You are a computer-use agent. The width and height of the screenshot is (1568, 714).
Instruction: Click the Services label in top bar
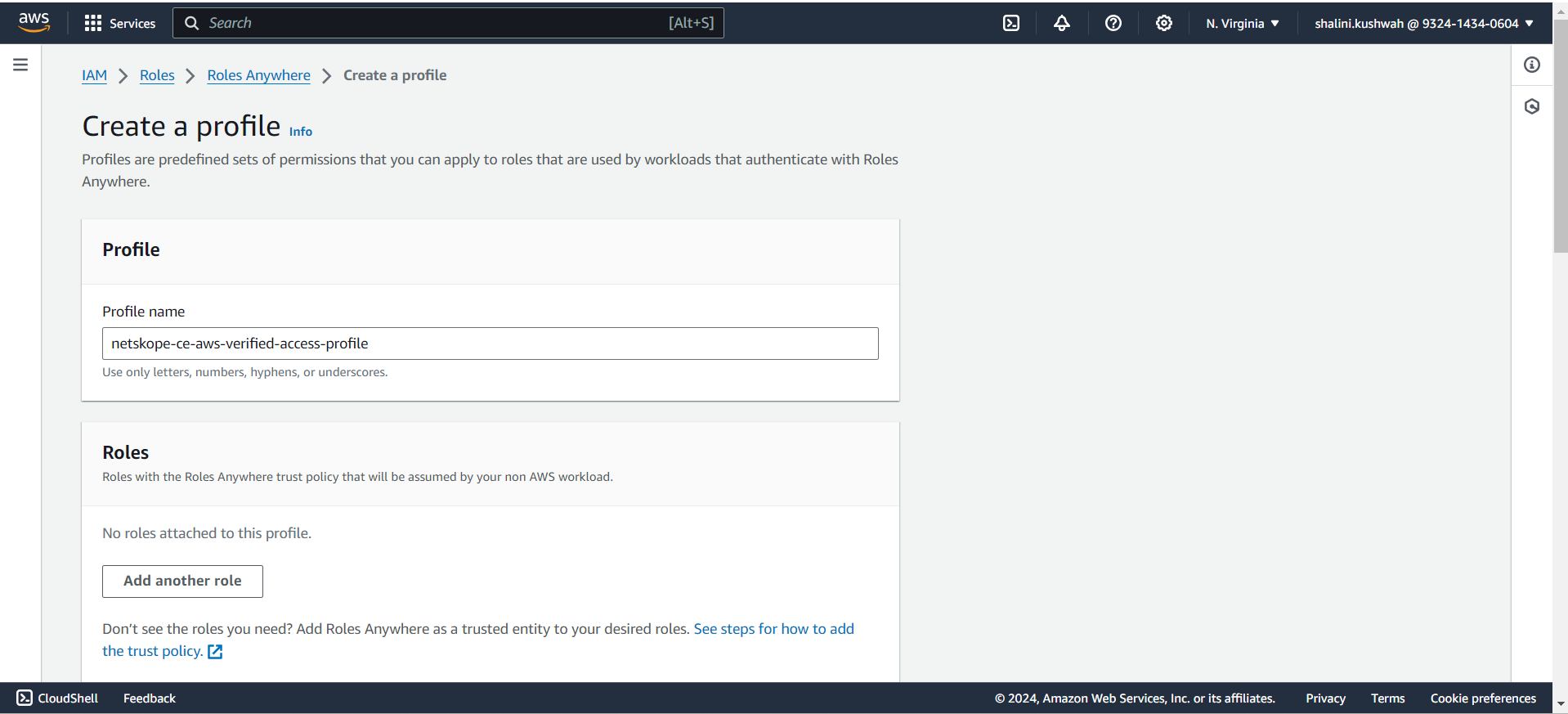(x=132, y=24)
